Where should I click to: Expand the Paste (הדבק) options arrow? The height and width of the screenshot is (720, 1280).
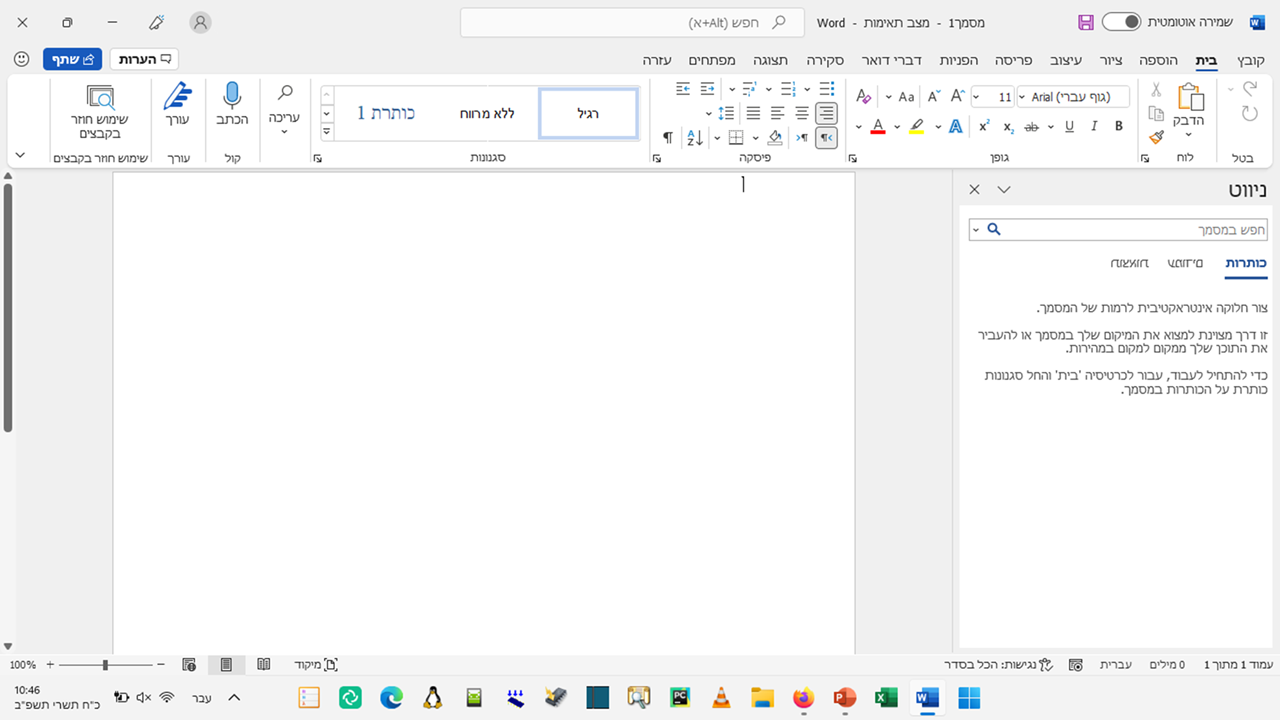click(1189, 134)
